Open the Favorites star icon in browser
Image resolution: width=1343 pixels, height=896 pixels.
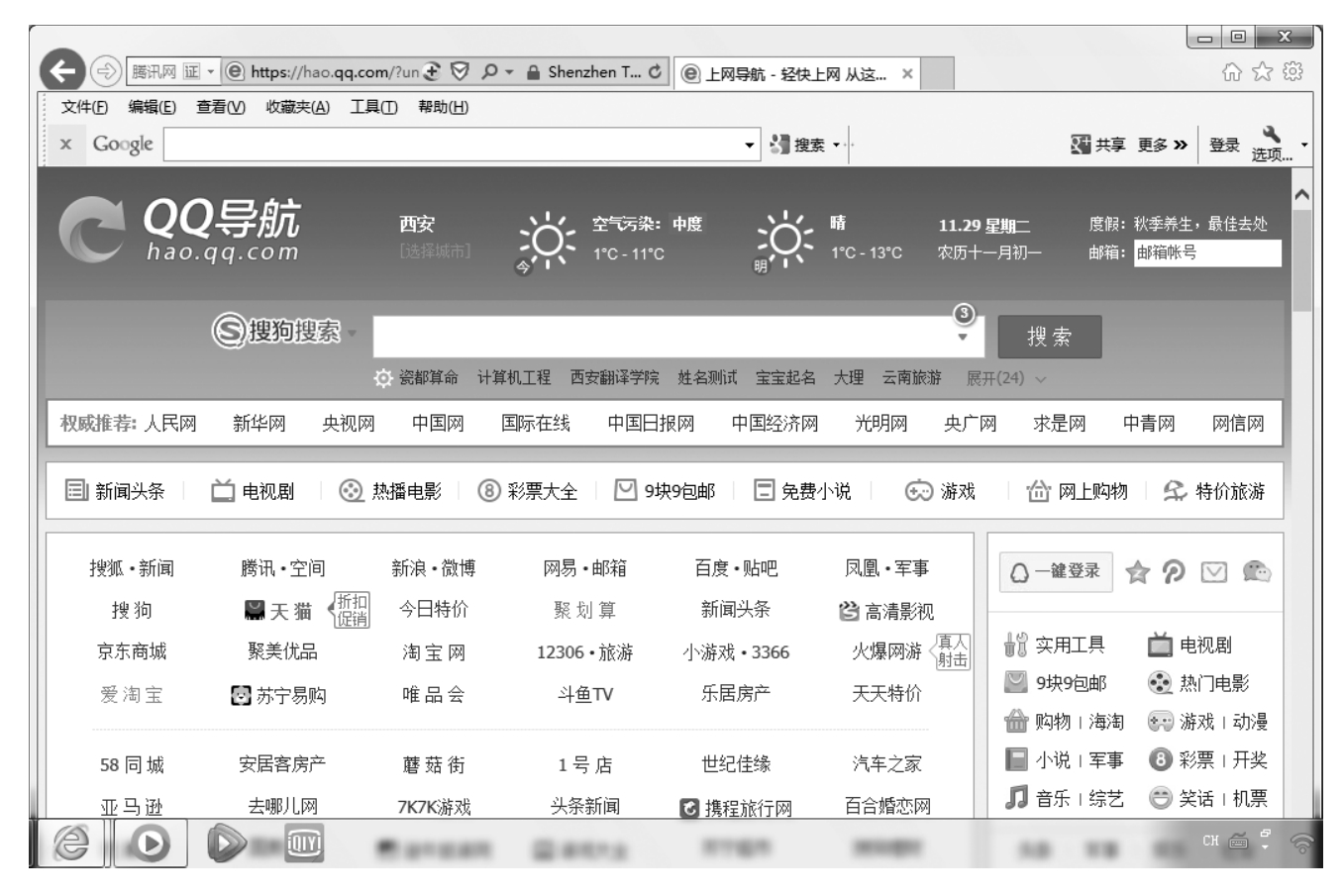1262,71
